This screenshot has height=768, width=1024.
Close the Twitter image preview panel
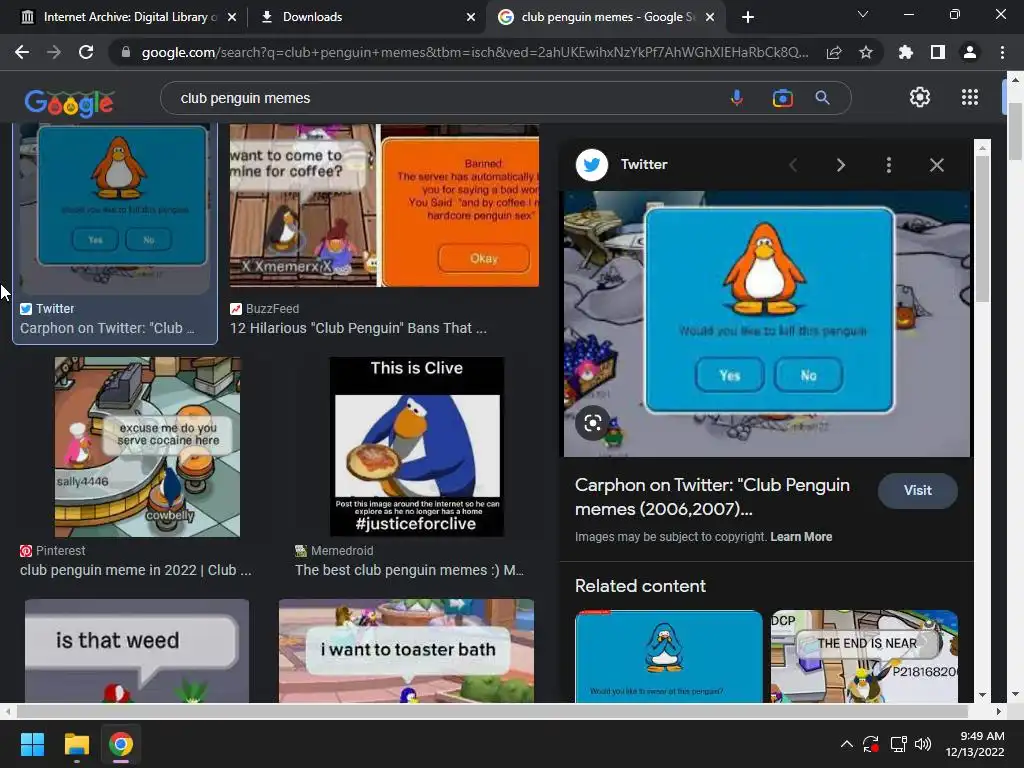[x=936, y=165]
